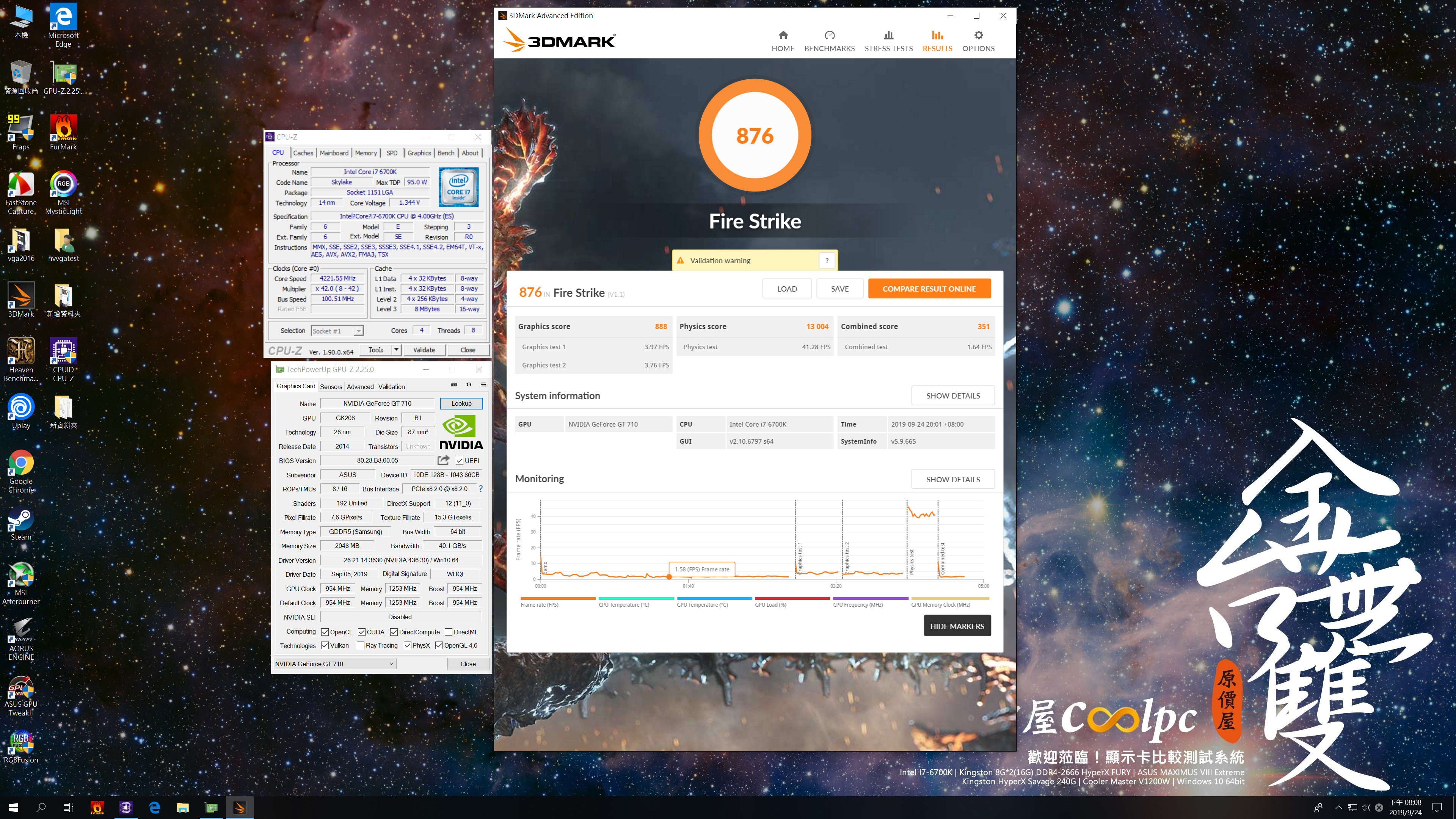Click GPU-Z refresh icon
The height and width of the screenshot is (819, 1456).
point(469,385)
